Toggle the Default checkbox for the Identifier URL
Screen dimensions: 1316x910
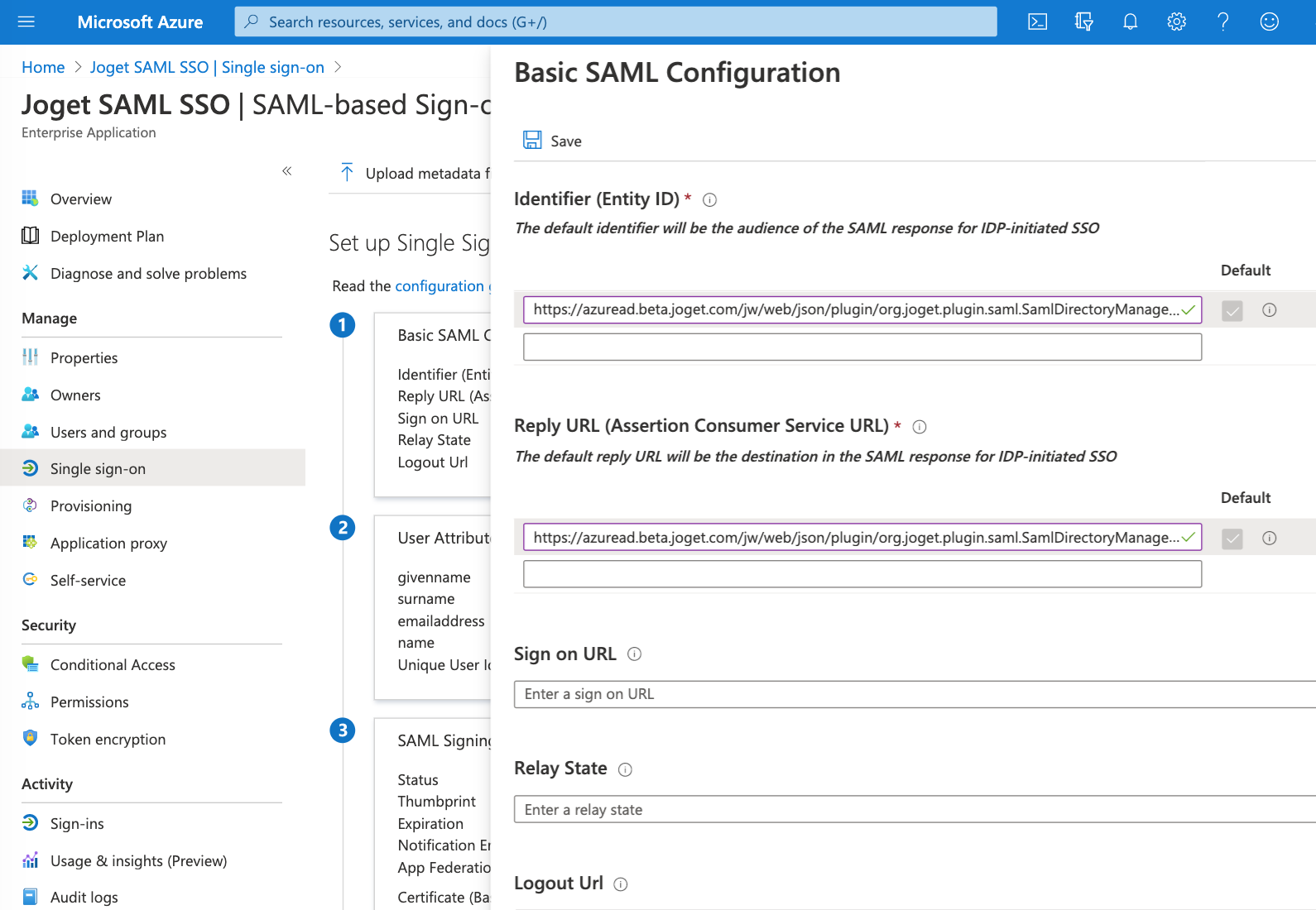[1232, 310]
